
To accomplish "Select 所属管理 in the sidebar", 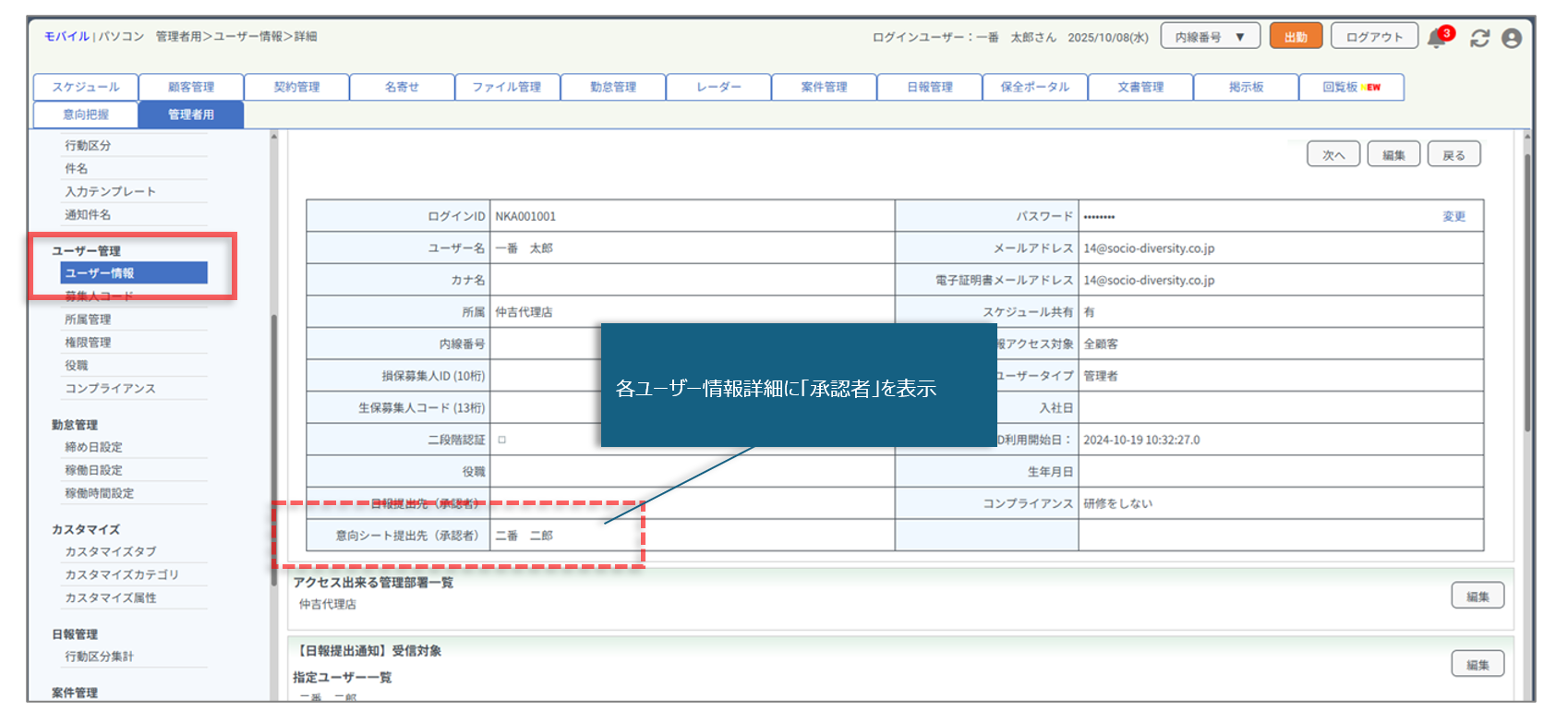I will click(x=88, y=320).
